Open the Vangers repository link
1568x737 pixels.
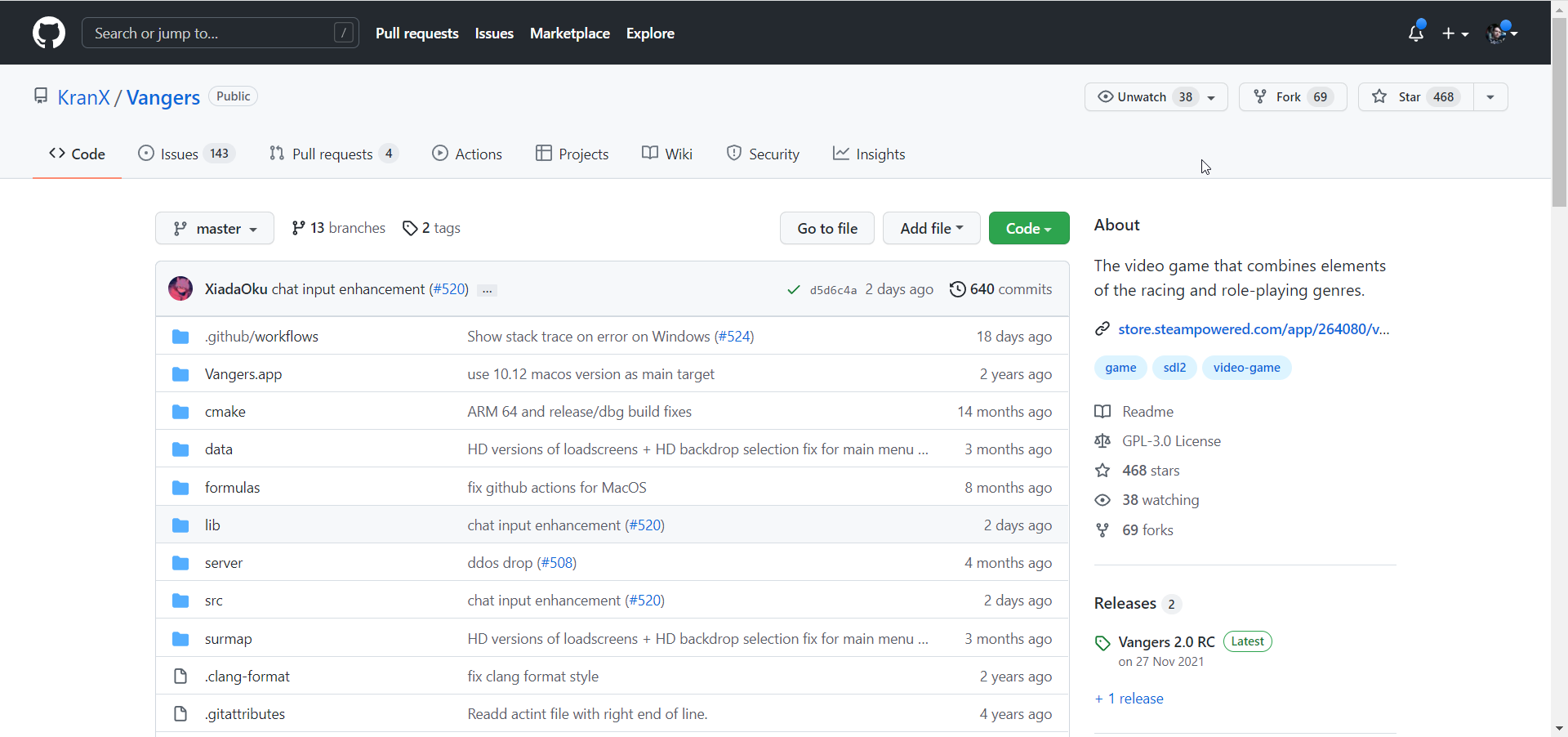[163, 97]
